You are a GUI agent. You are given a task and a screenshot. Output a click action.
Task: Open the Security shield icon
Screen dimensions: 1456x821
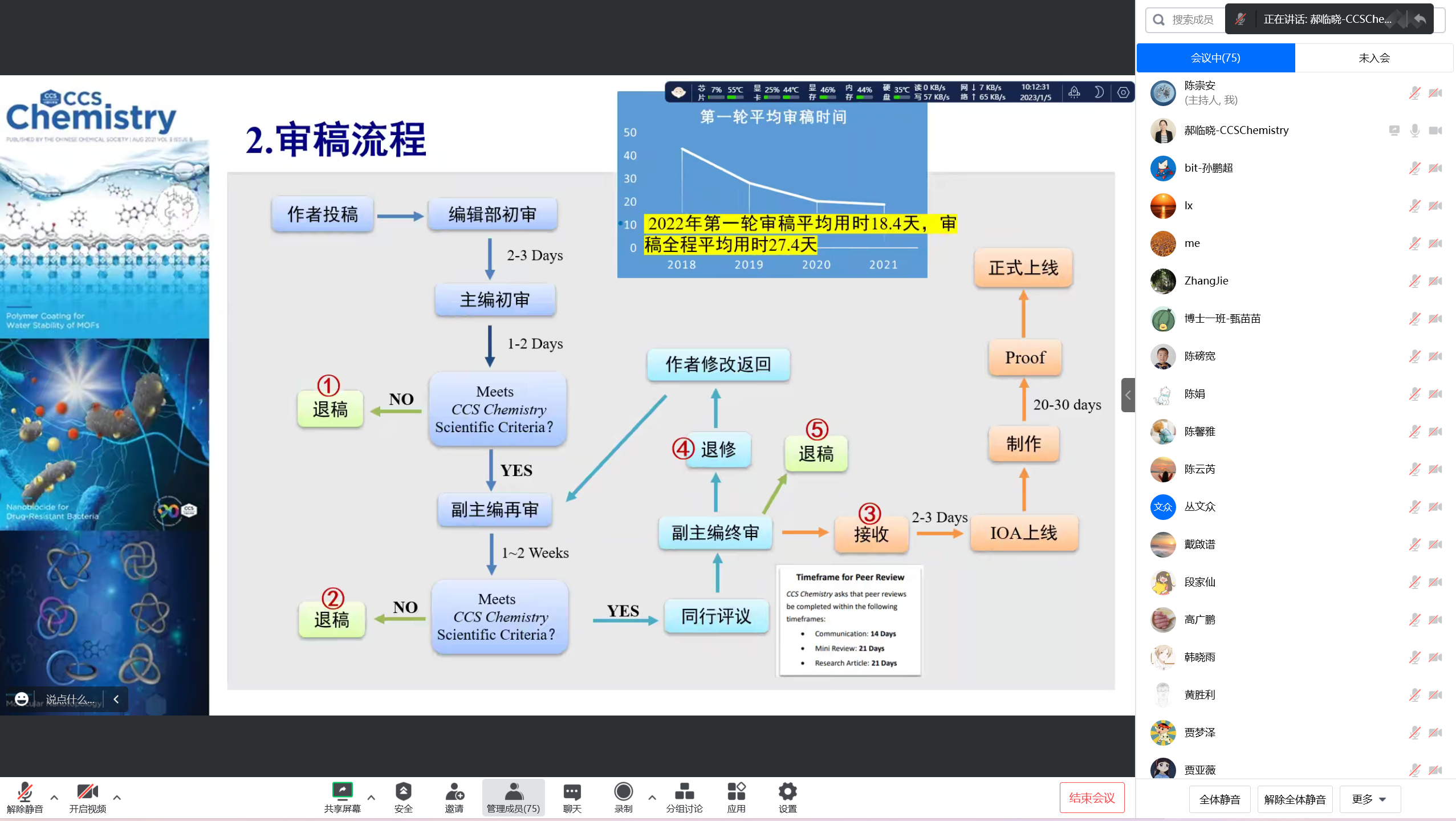point(403,791)
